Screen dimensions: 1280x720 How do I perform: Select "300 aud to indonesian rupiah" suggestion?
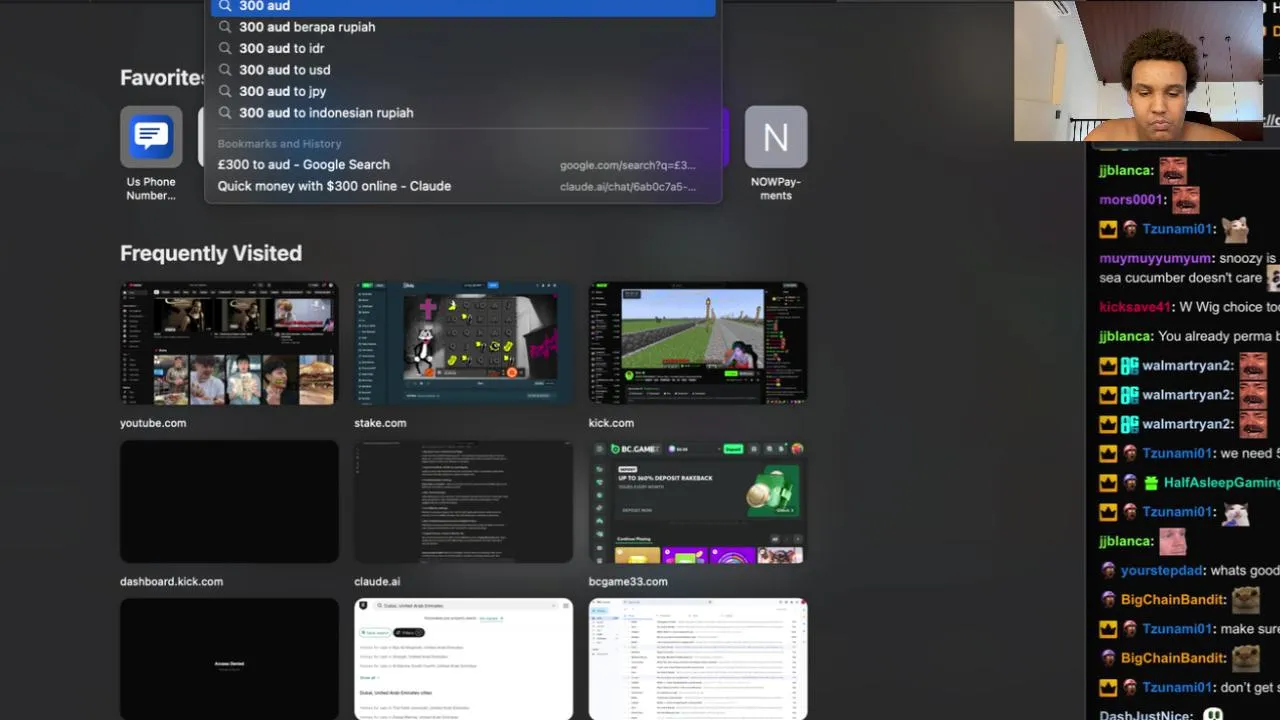click(462, 113)
